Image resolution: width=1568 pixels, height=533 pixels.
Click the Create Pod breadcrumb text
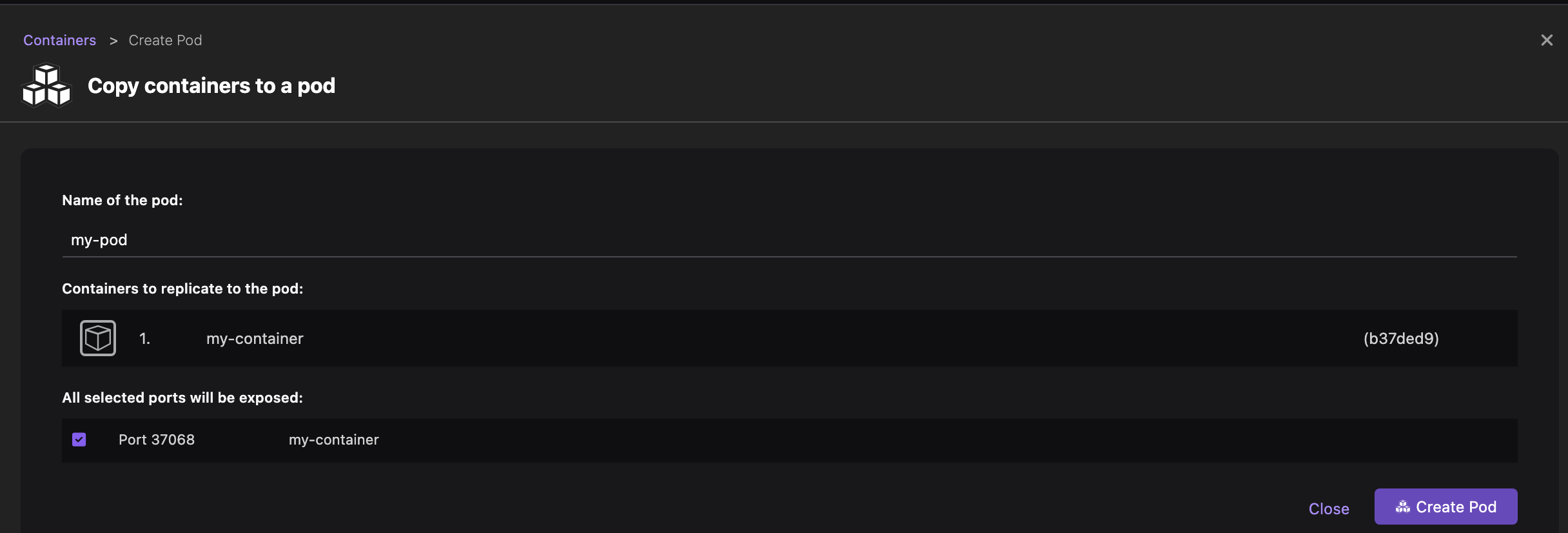pyautogui.click(x=165, y=40)
